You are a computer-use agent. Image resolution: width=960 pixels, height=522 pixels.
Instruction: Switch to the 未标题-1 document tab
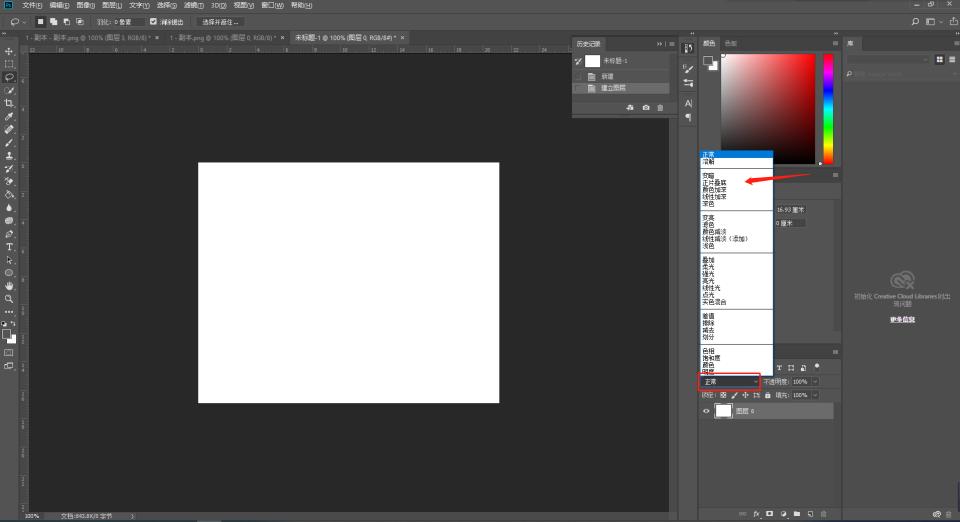click(x=342, y=37)
